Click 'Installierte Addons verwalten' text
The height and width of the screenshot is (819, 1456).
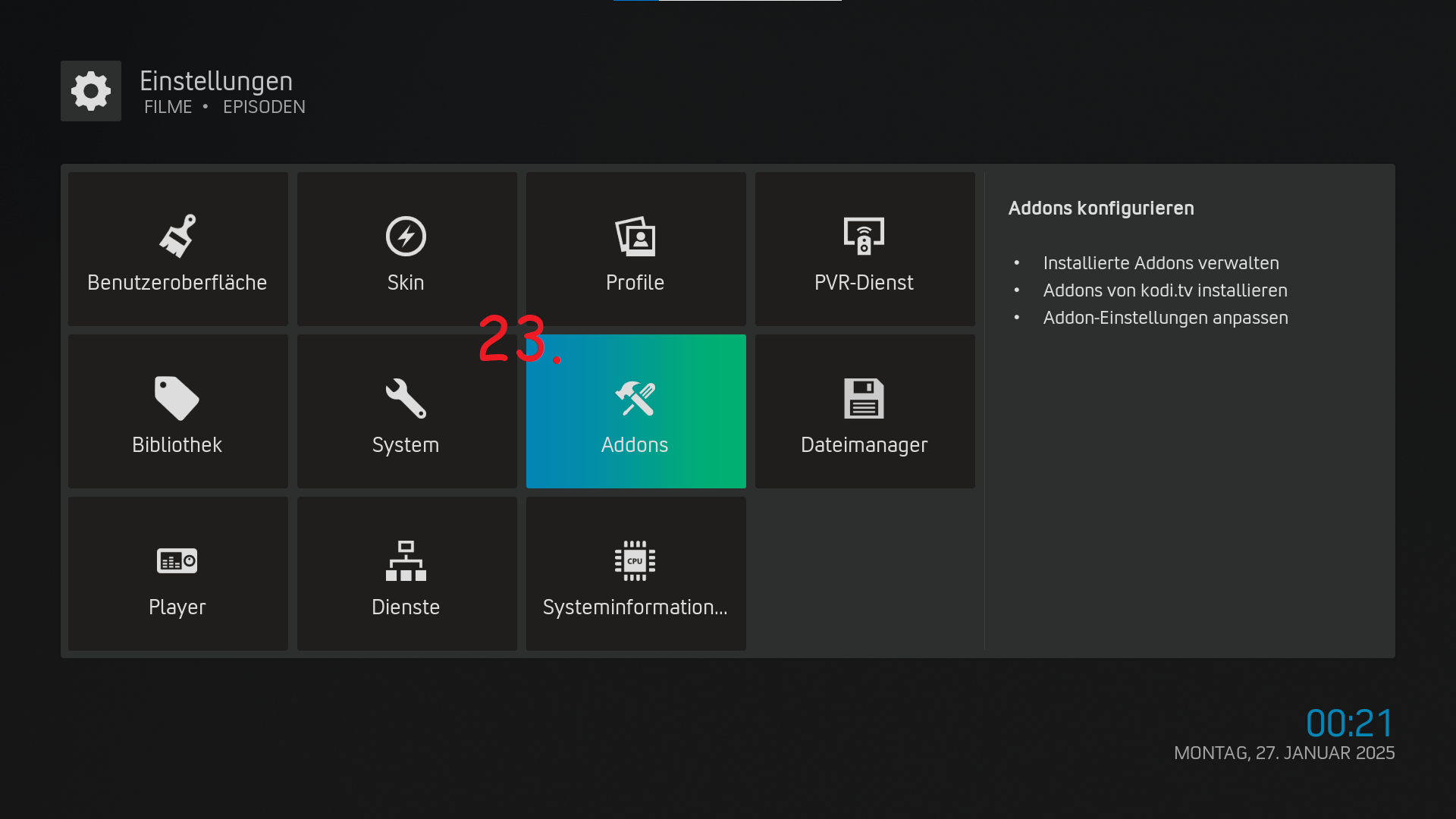tap(1161, 263)
